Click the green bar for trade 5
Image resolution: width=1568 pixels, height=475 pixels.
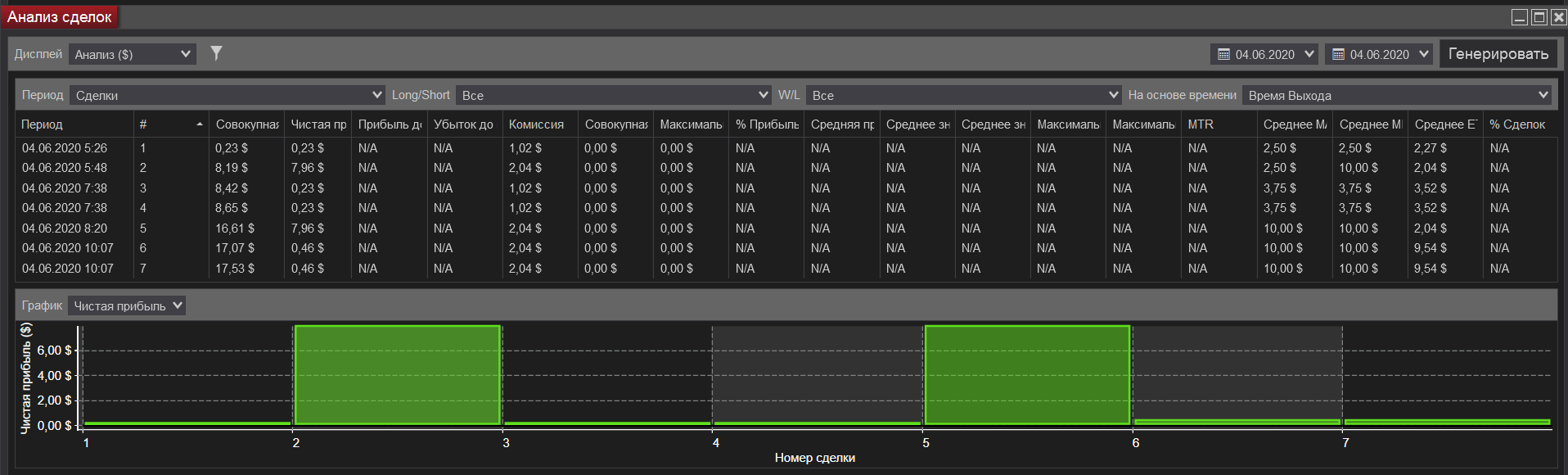click(x=1027, y=375)
